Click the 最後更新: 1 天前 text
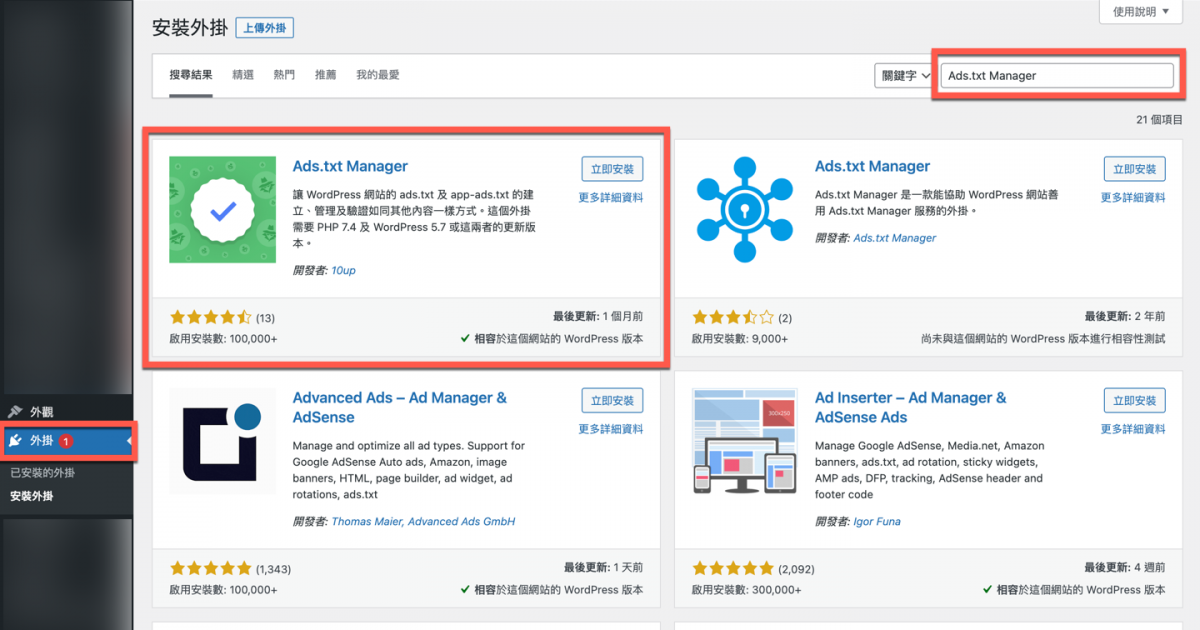This screenshot has height=630, width=1200. click(603, 568)
